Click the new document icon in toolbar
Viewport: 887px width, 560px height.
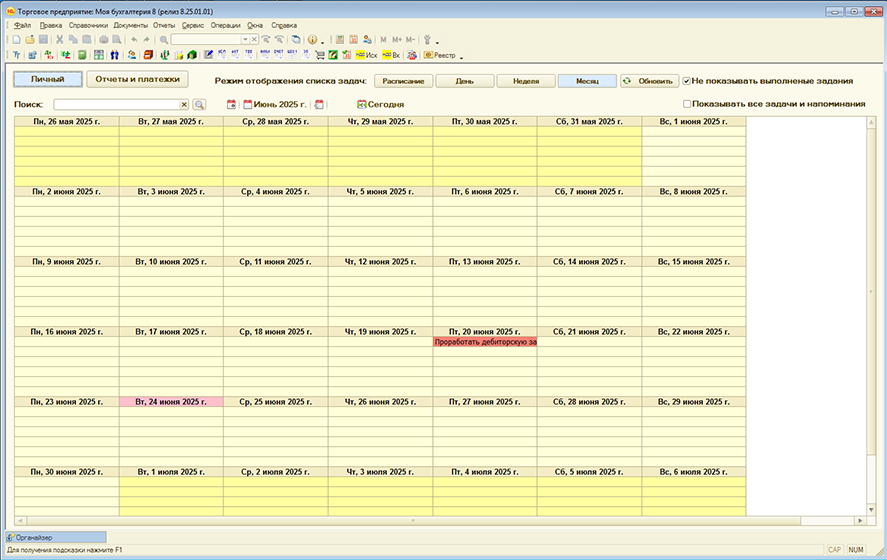pyautogui.click(x=17, y=39)
